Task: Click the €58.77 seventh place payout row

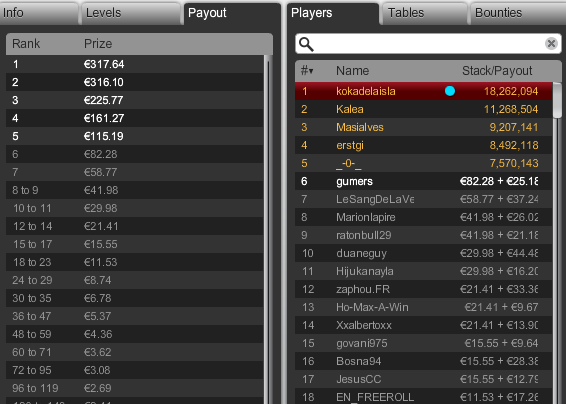Action: pyautogui.click(x=135, y=172)
